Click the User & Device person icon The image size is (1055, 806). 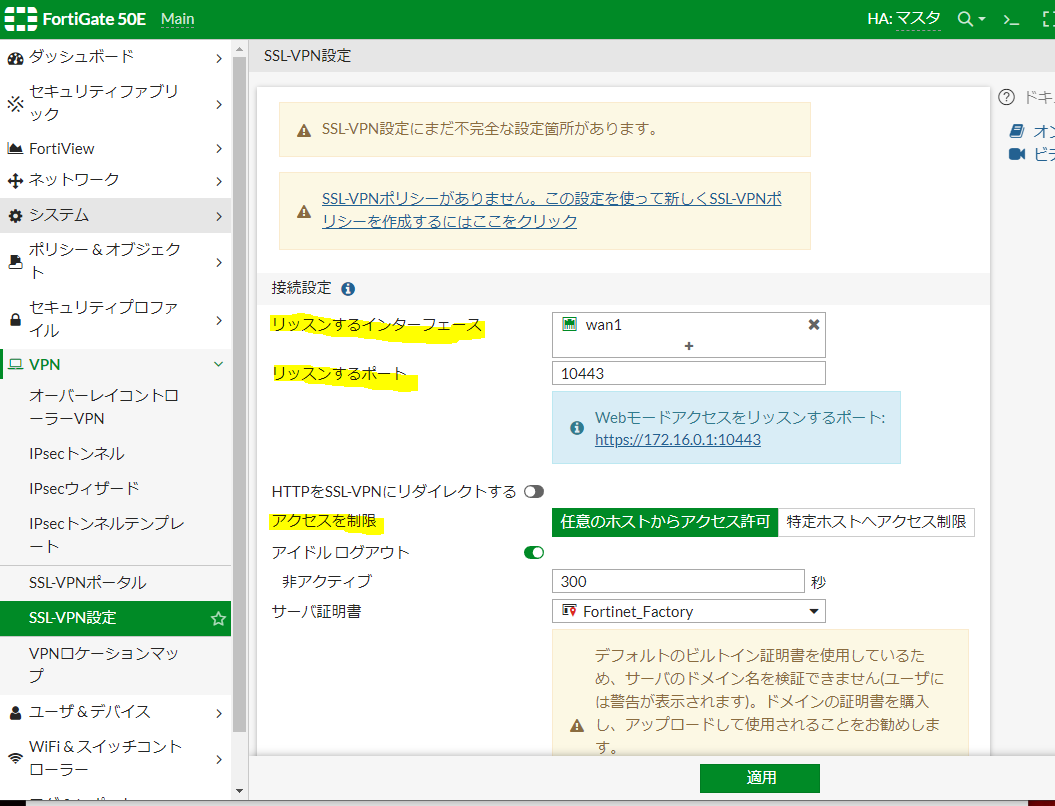(x=15, y=712)
